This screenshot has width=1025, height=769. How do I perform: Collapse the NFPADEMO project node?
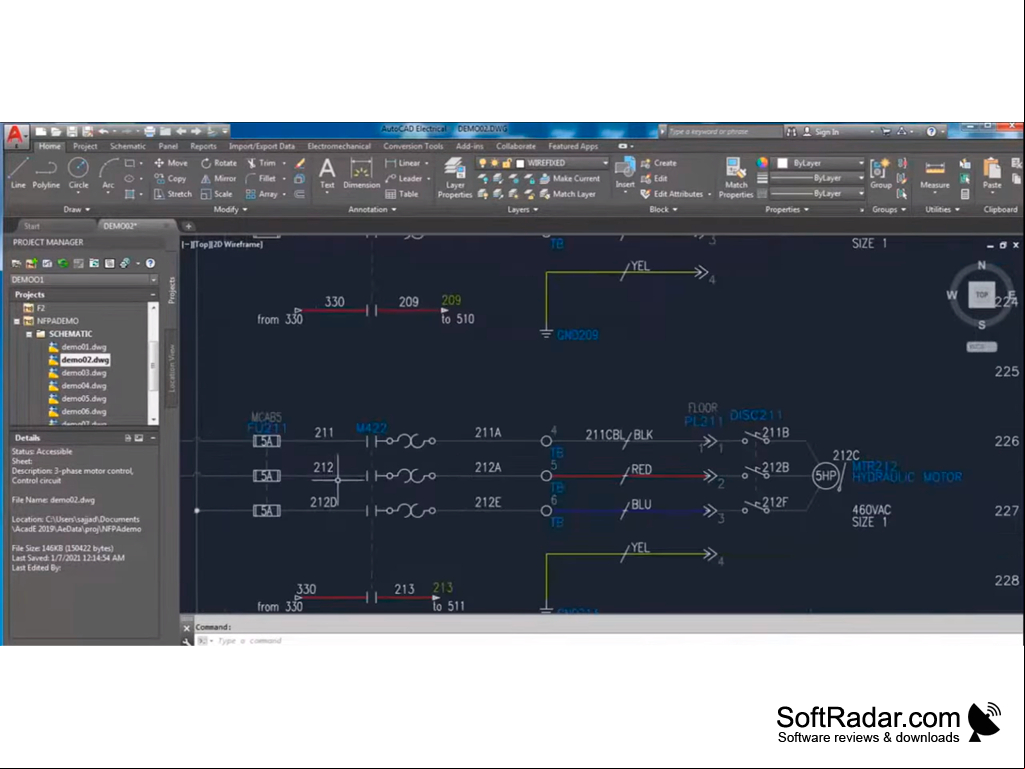pyautogui.click(x=17, y=321)
